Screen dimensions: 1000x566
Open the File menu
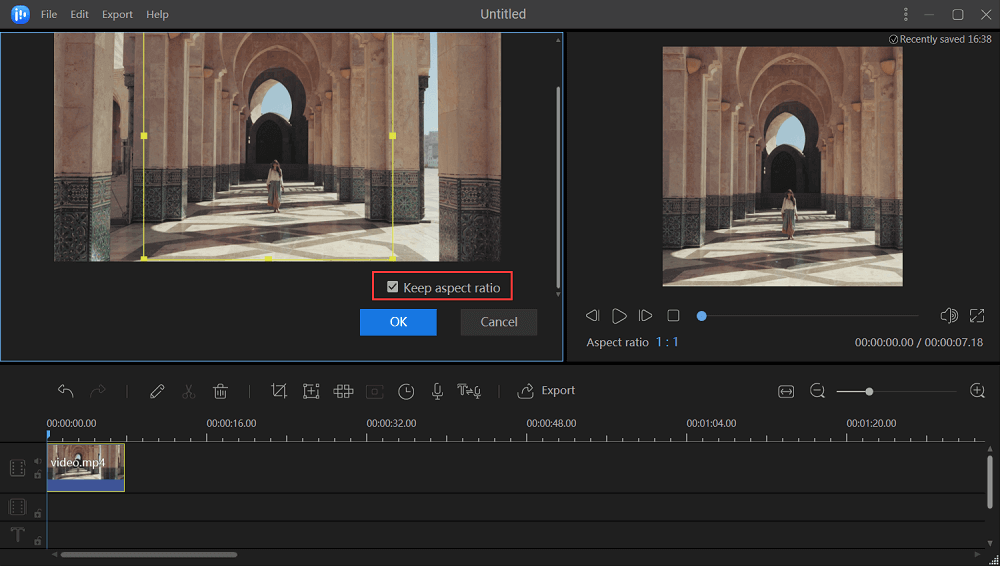click(x=49, y=15)
